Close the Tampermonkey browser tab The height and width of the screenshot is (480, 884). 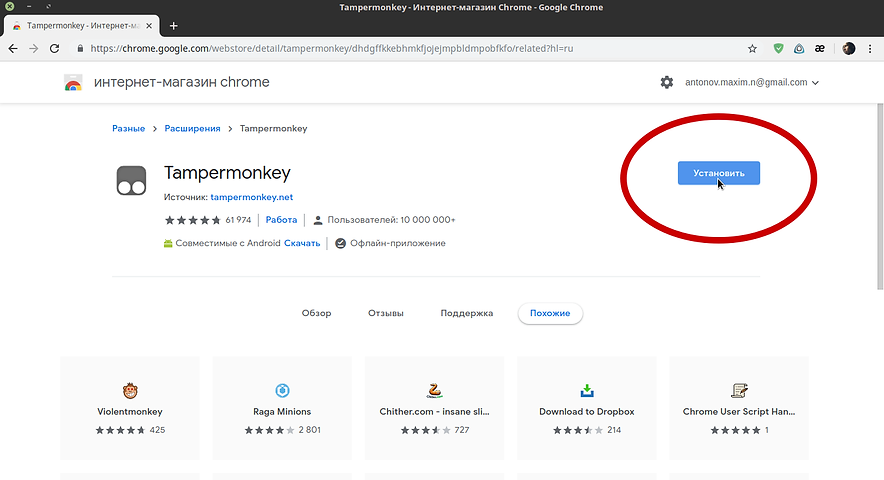click(x=149, y=26)
